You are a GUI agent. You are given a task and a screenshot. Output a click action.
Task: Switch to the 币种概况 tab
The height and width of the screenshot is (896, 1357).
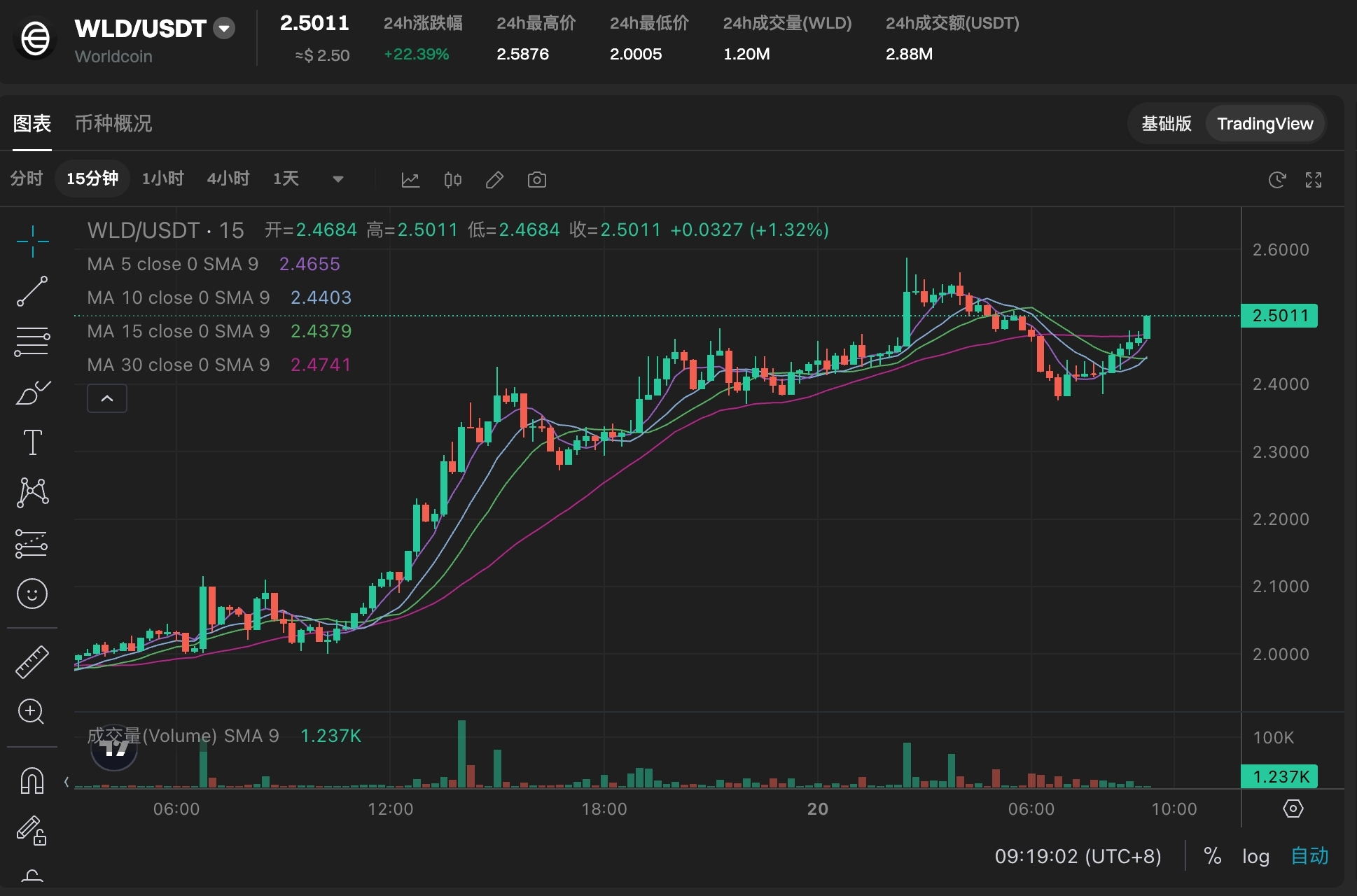coord(113,124)
